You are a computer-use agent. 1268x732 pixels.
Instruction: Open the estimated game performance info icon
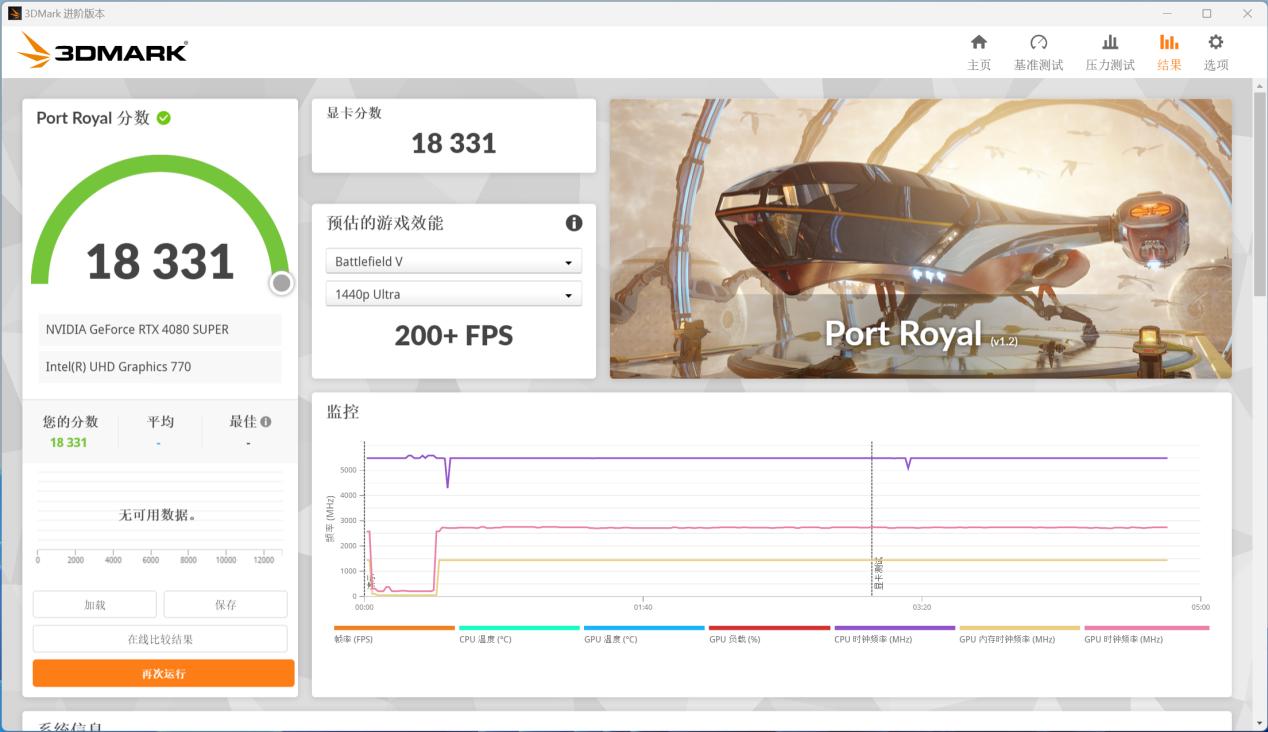tap(574, 223)
